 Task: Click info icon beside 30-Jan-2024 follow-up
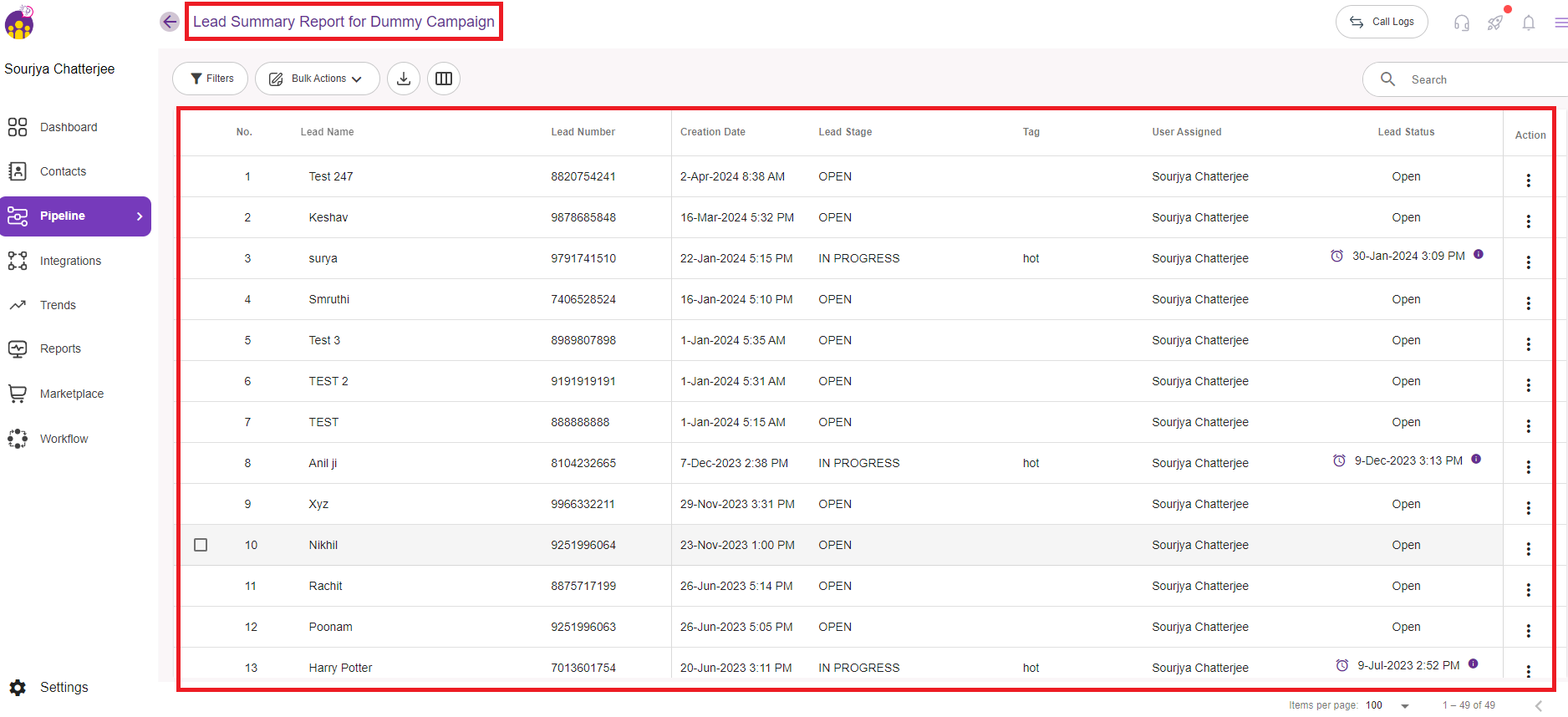tap(1479, 255)
